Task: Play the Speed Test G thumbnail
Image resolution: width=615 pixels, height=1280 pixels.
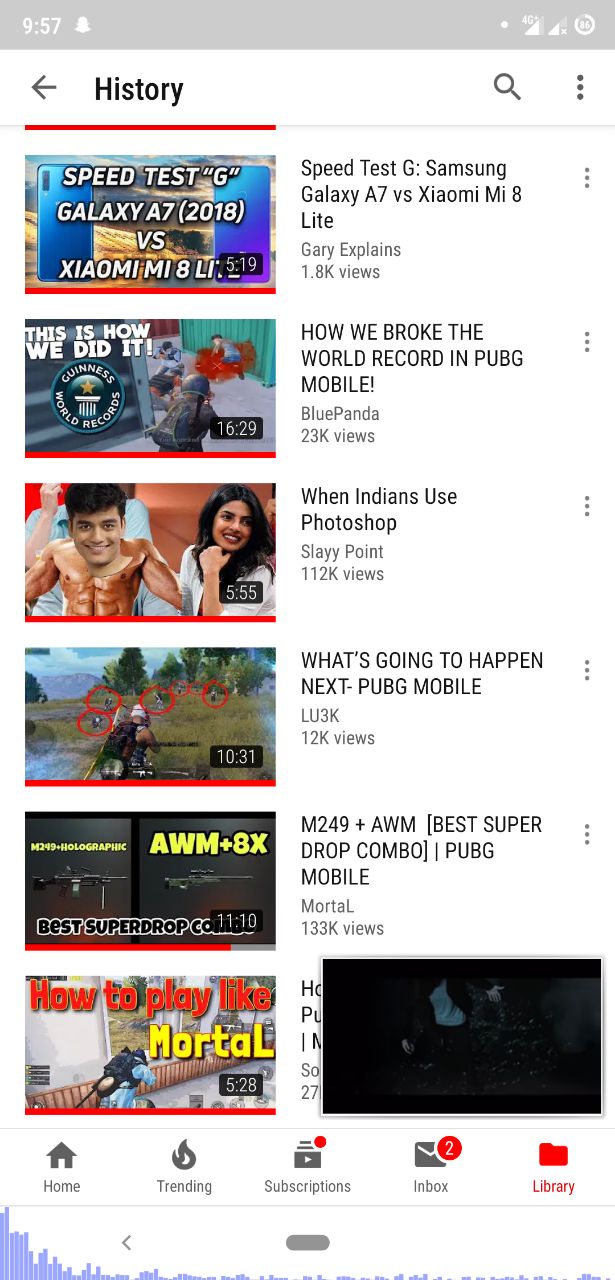Action: pyautogui.click(x=150, y=224)
